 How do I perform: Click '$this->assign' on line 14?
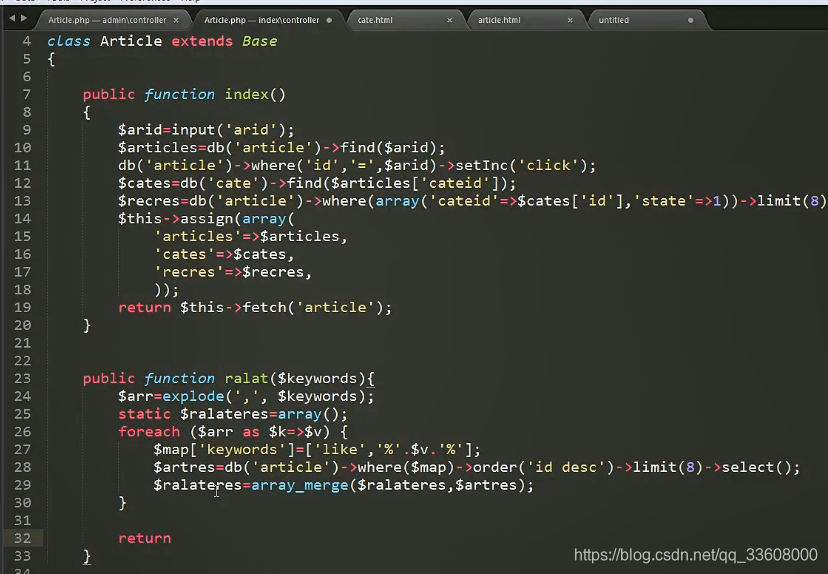pyautogui.click(x=175, y=219)
